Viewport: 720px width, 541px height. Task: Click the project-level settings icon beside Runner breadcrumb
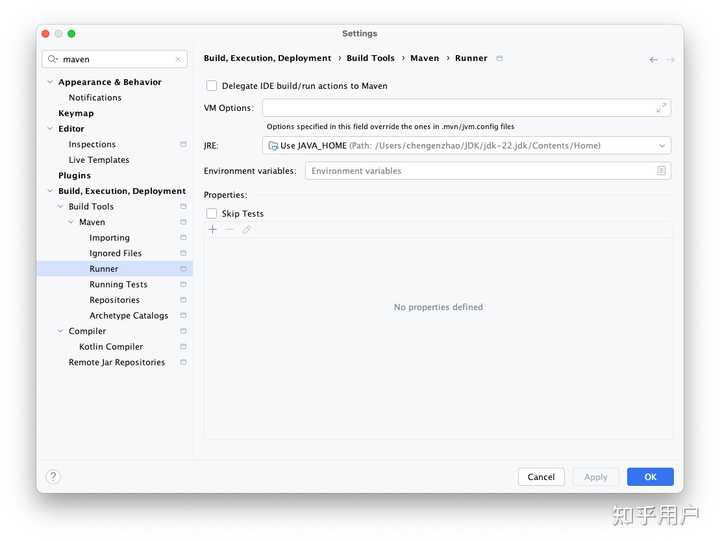(x=500, y=58)
